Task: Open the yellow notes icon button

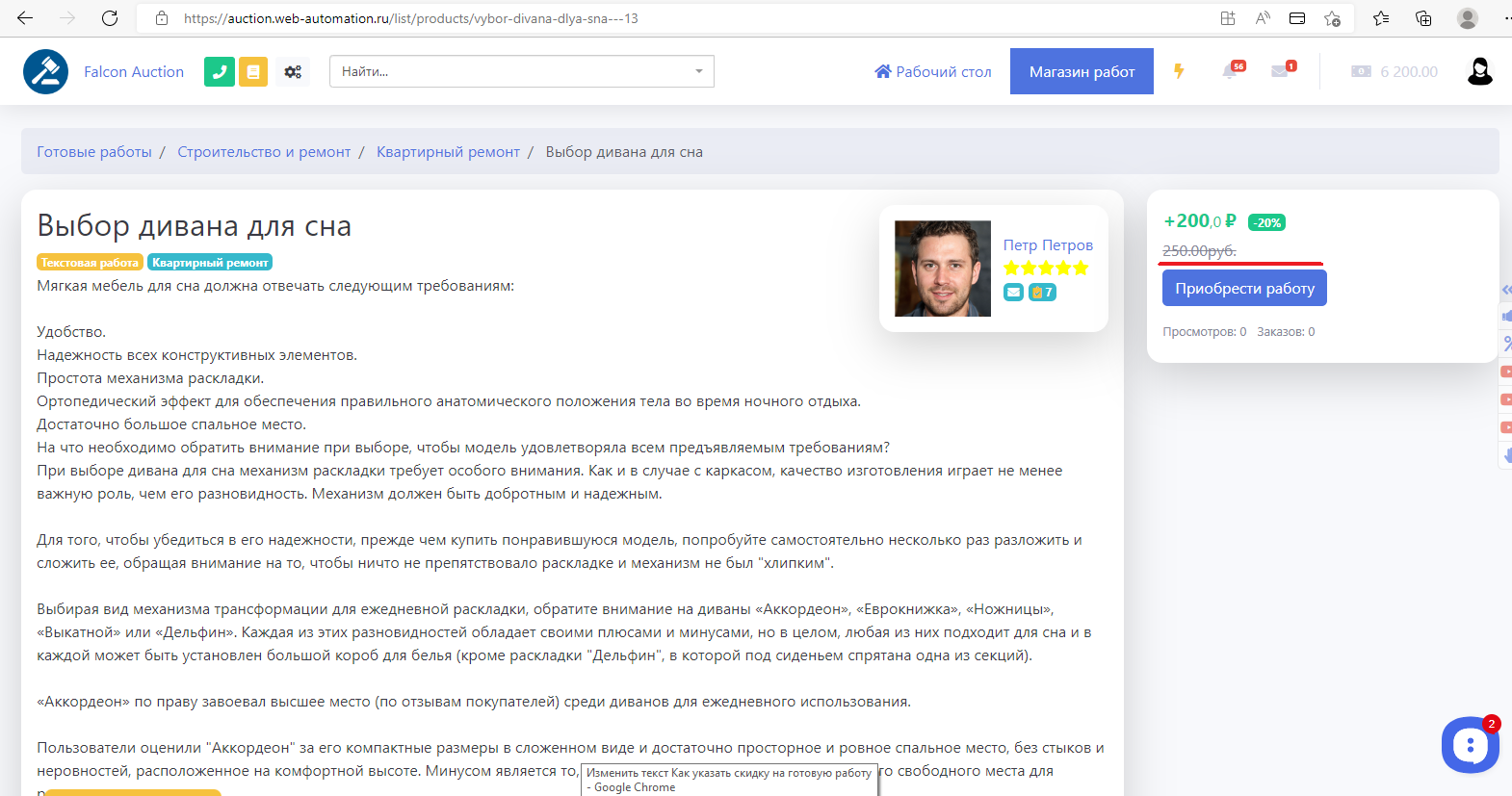Action: 253,71
